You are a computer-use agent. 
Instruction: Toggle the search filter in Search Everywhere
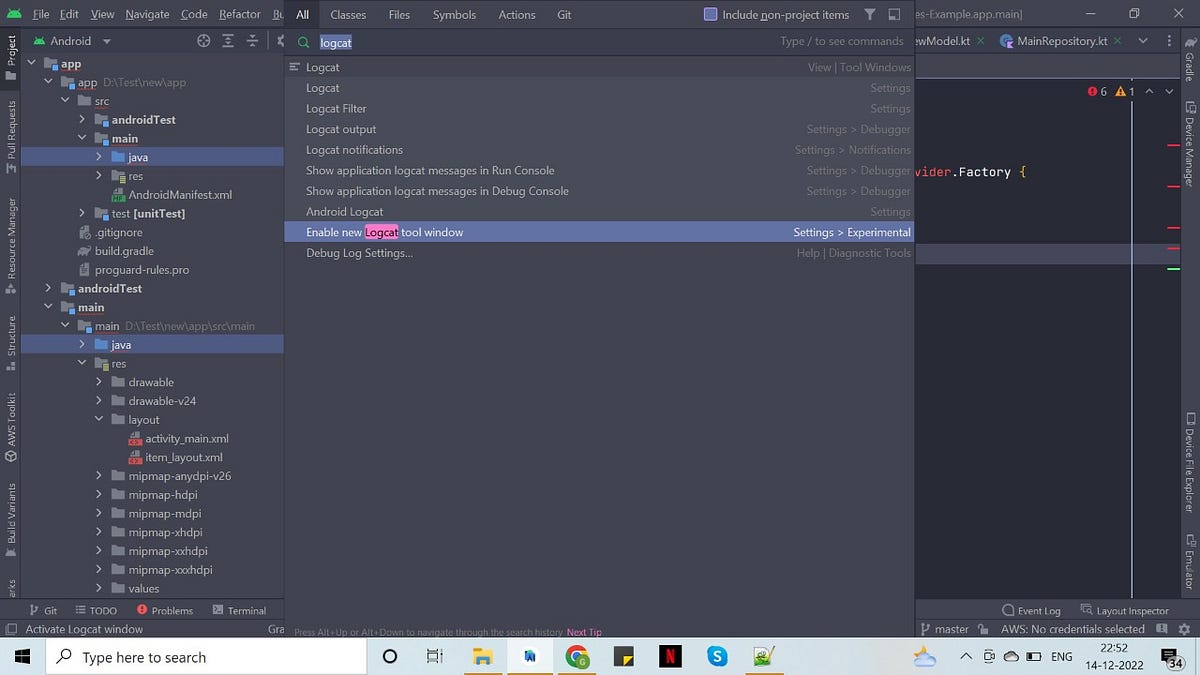pyautogui.click(x=869, y=15)
